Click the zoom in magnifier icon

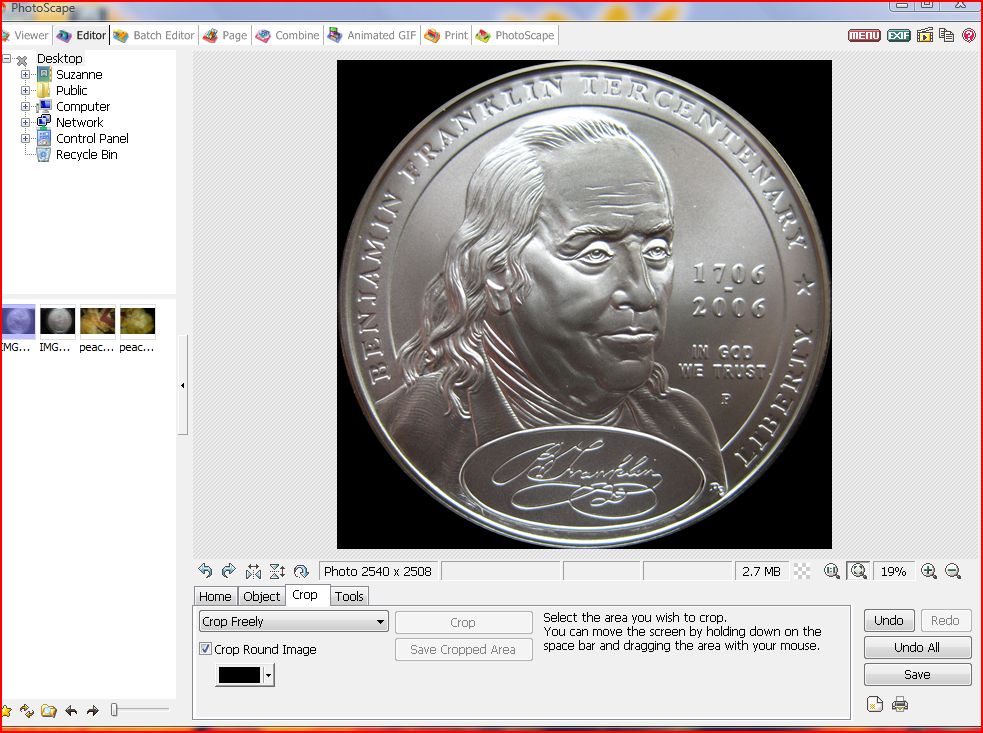[x=929, y=571]
